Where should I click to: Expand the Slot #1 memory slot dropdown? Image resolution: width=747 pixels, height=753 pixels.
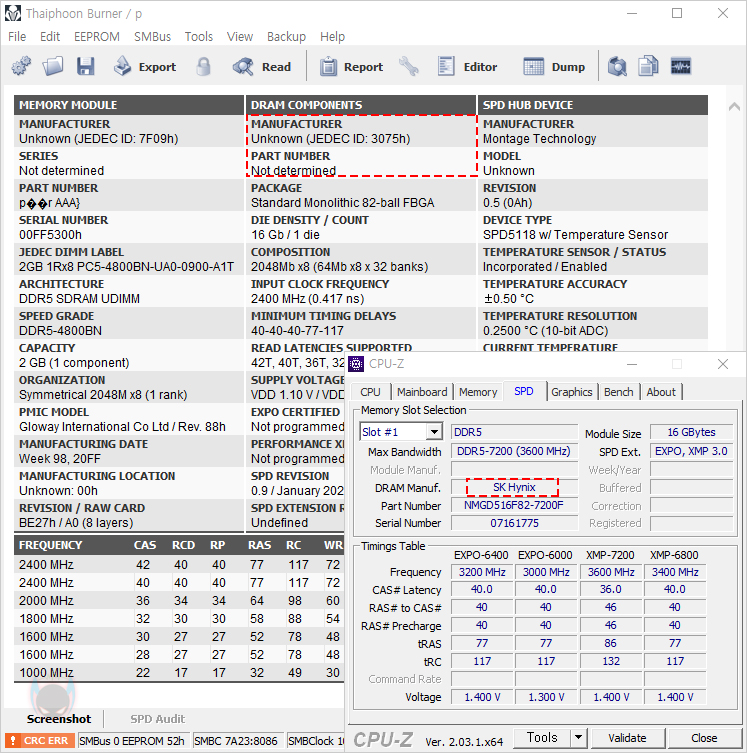(434, 432)
